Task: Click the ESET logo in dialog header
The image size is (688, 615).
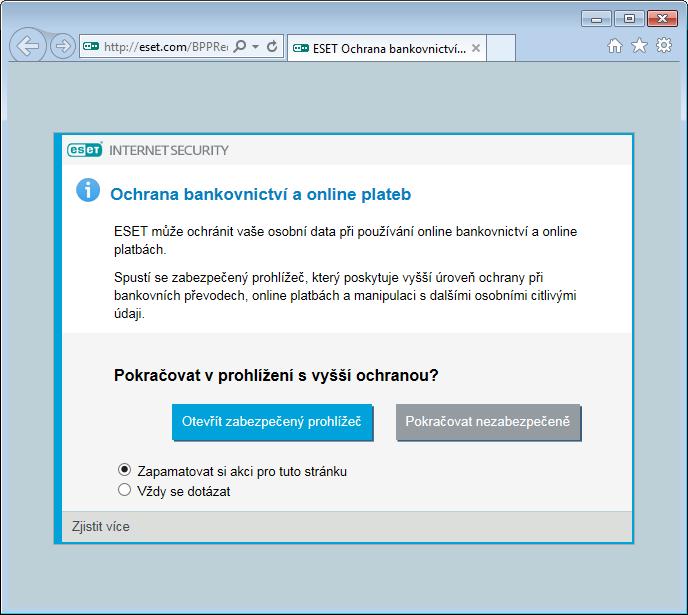Action: click(85, 150)
